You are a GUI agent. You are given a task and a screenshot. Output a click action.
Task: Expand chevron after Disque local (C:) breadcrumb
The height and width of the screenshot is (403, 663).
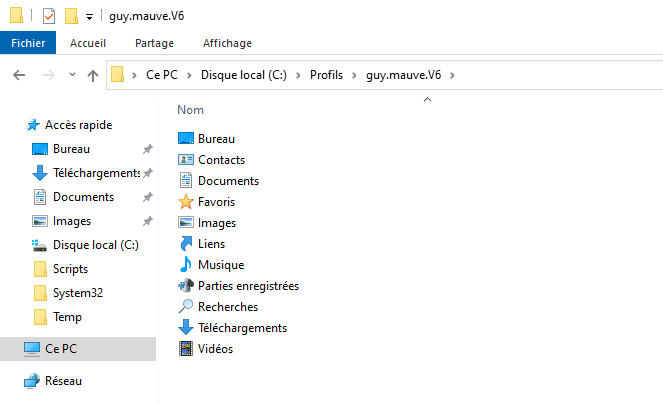(x=299, y=75)
